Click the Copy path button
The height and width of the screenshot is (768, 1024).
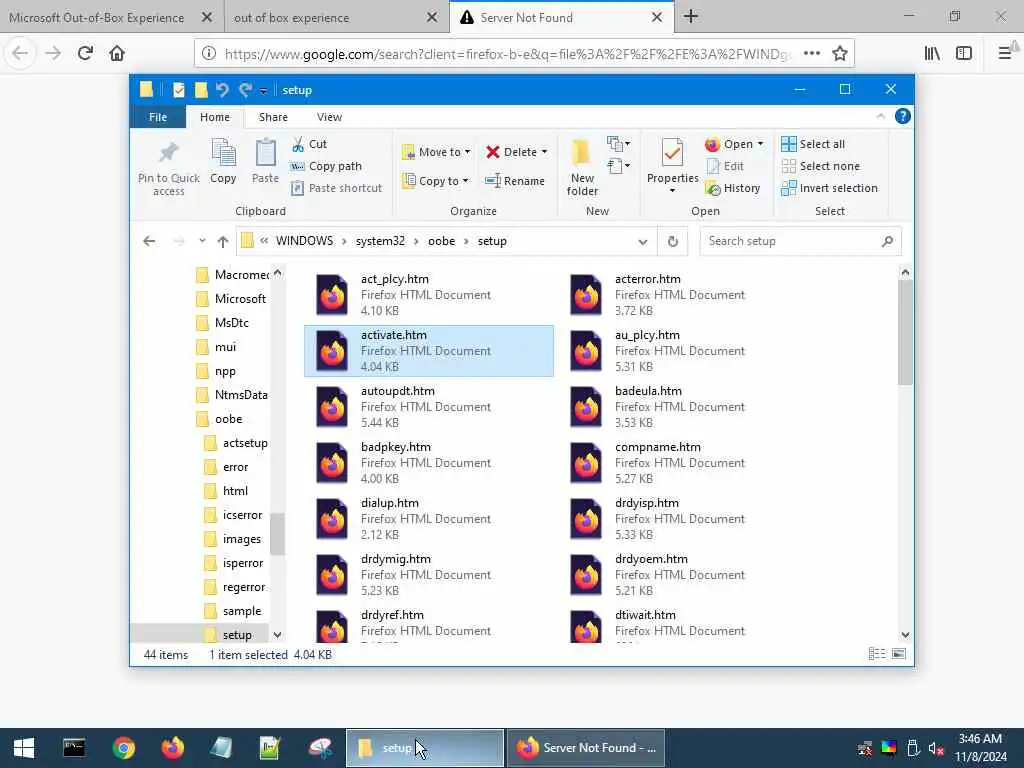pyautogui.click(x=326, y=167)
